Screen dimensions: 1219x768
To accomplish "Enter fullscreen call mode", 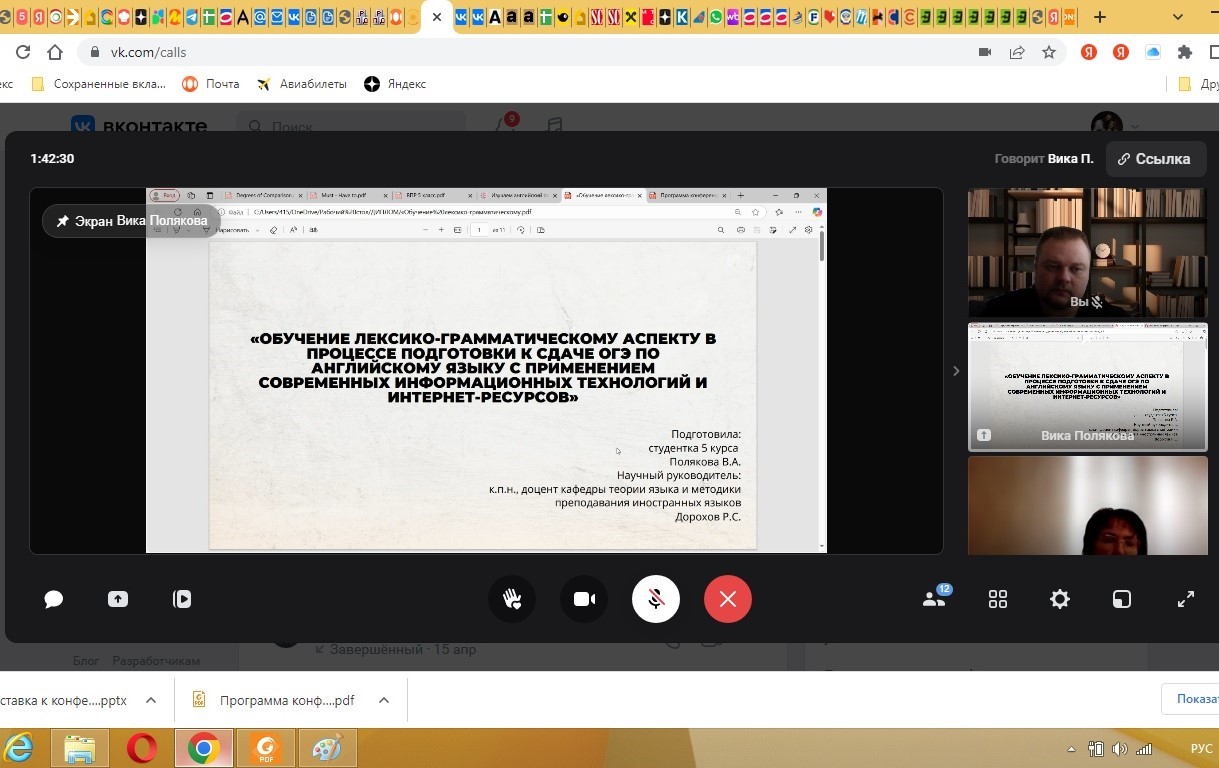I will coord(1186,599).
